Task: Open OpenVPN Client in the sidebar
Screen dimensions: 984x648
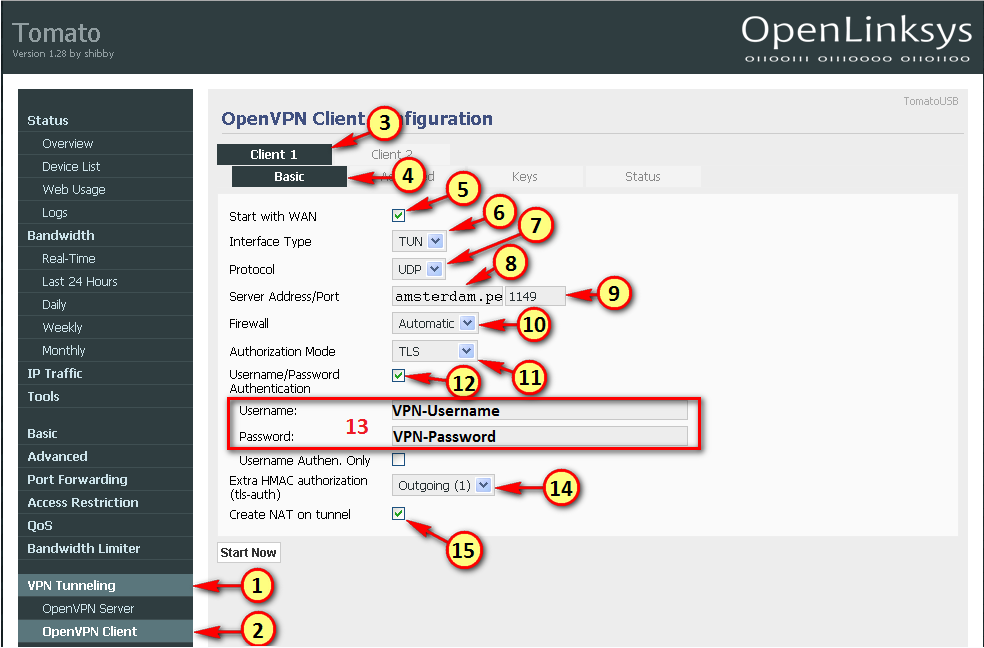Action: click(x=105, y=632)
